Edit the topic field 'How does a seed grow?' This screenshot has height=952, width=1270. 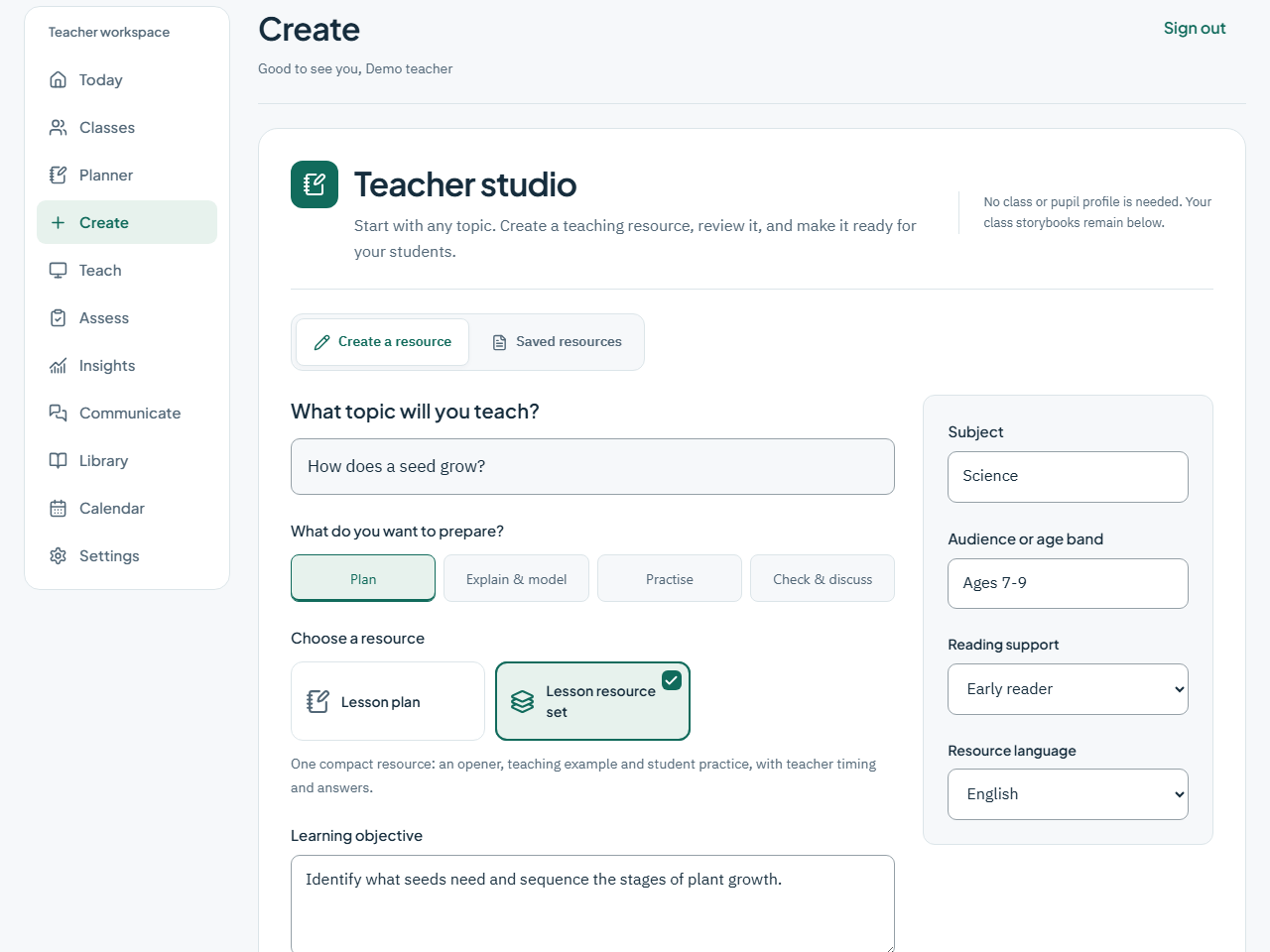tap(592, 466)
